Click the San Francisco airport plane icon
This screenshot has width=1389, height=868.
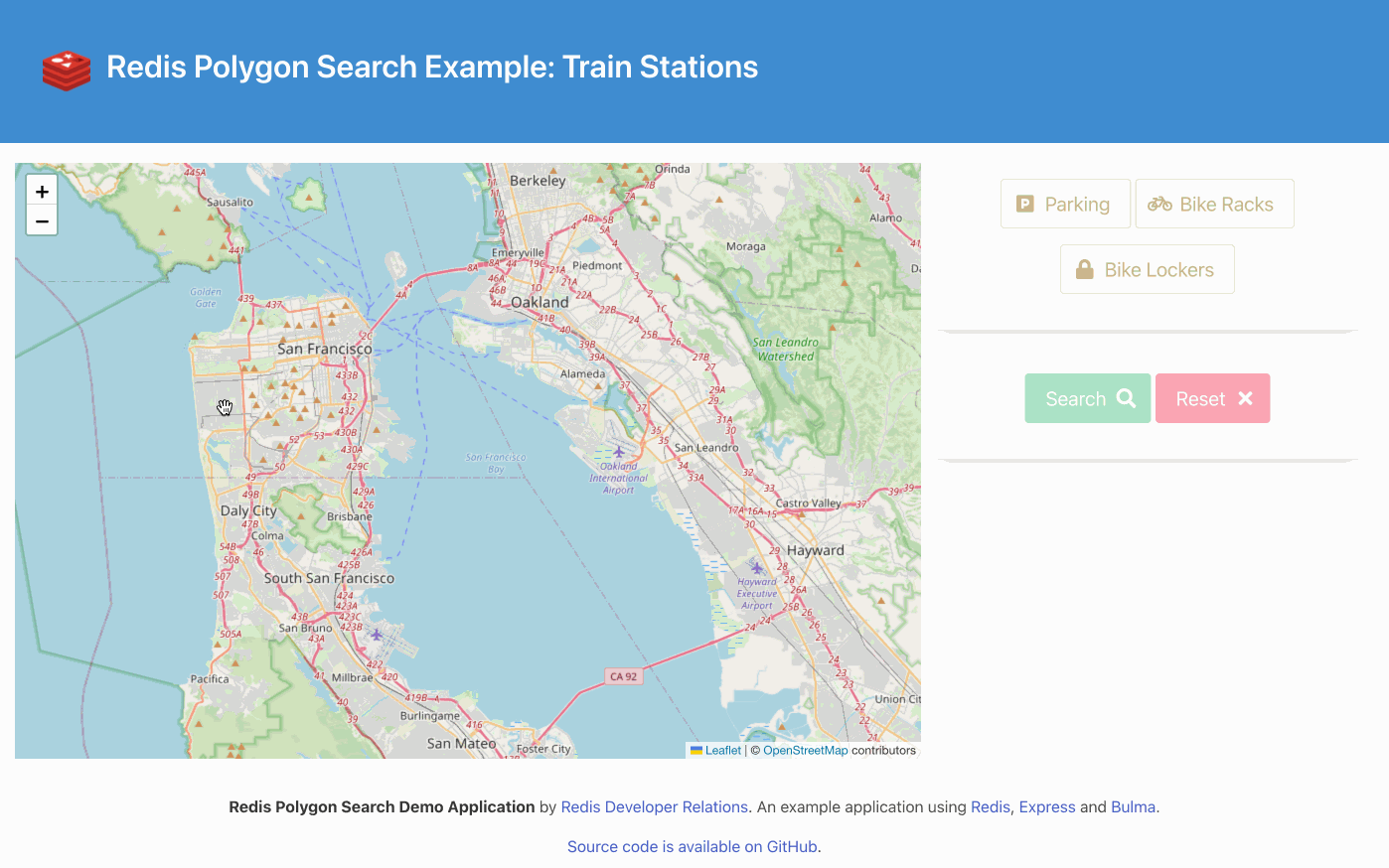click(376, 634)
